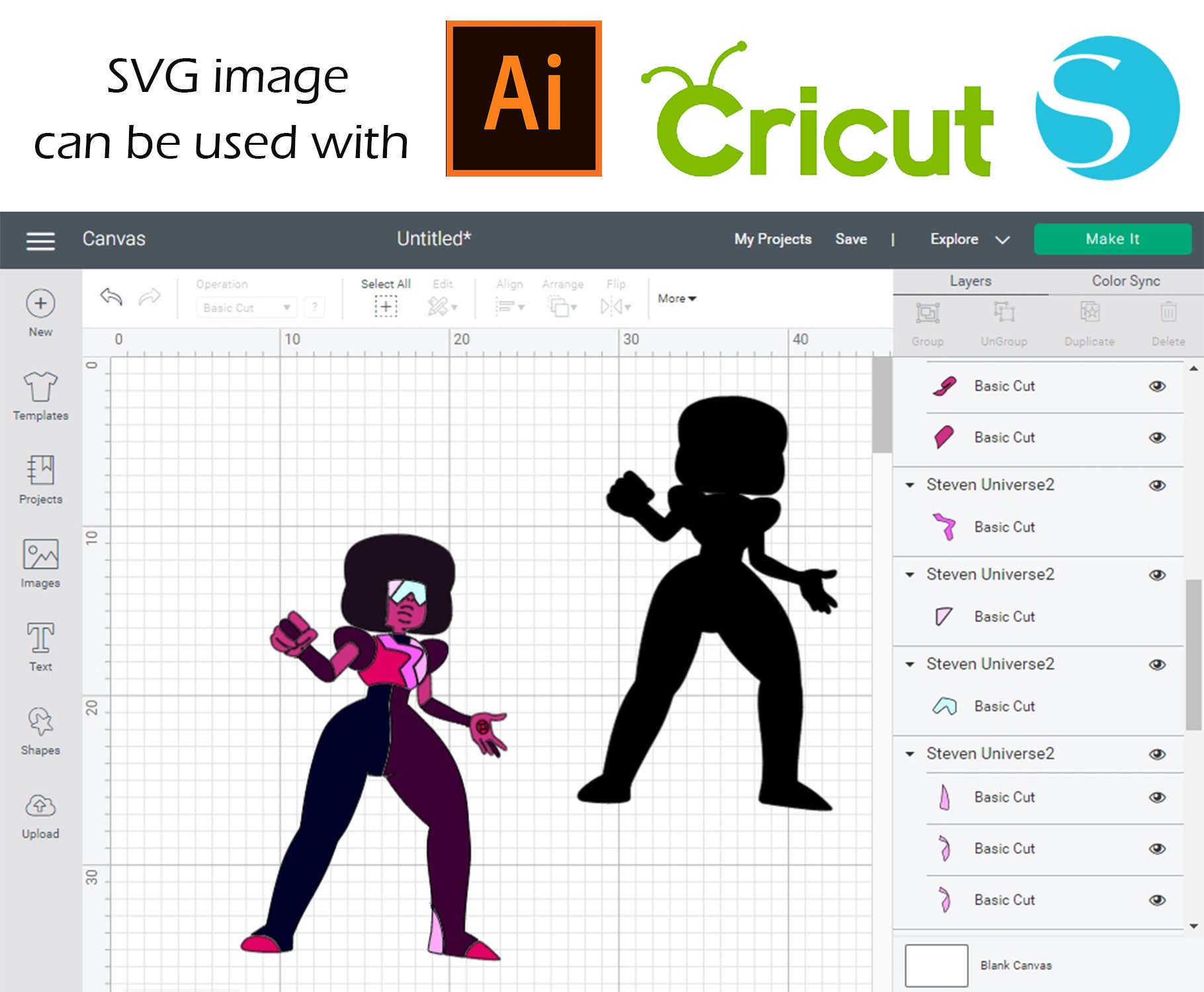
Task: Click the New project icon
Action: pyautogui.click(x=40, y=304)
